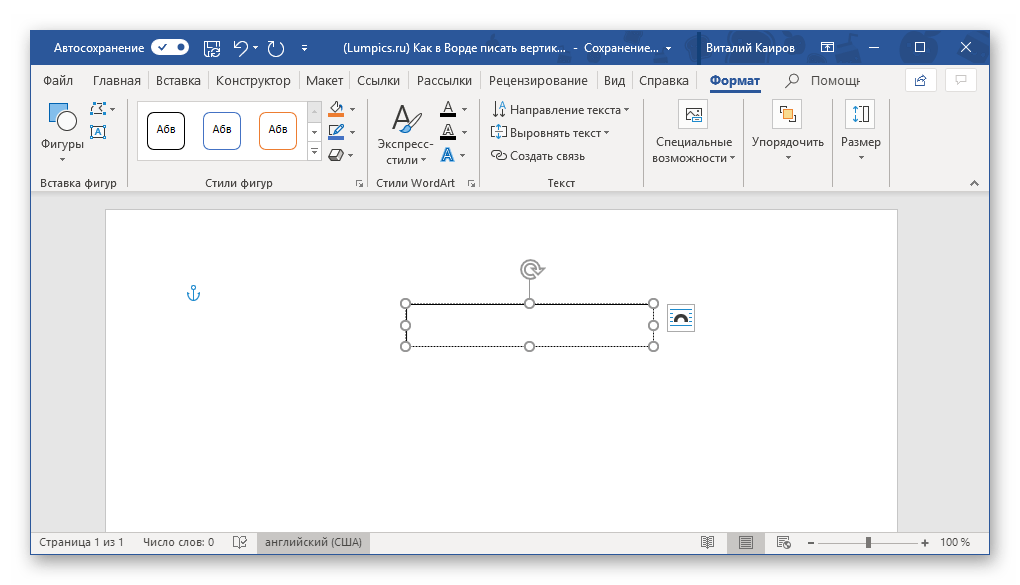The image size is (1020, 585).
Task: Click the Draw Text Box icon
Action: click(x=98, y=132)
